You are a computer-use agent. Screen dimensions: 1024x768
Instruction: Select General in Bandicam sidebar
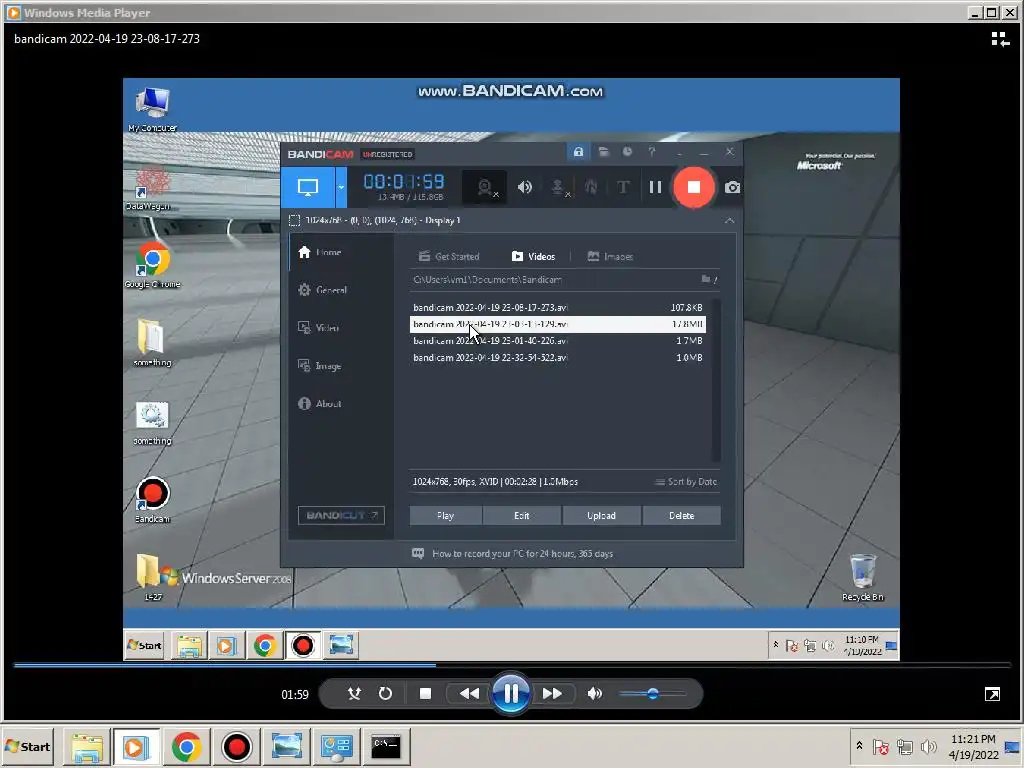(x=322, y=290)
